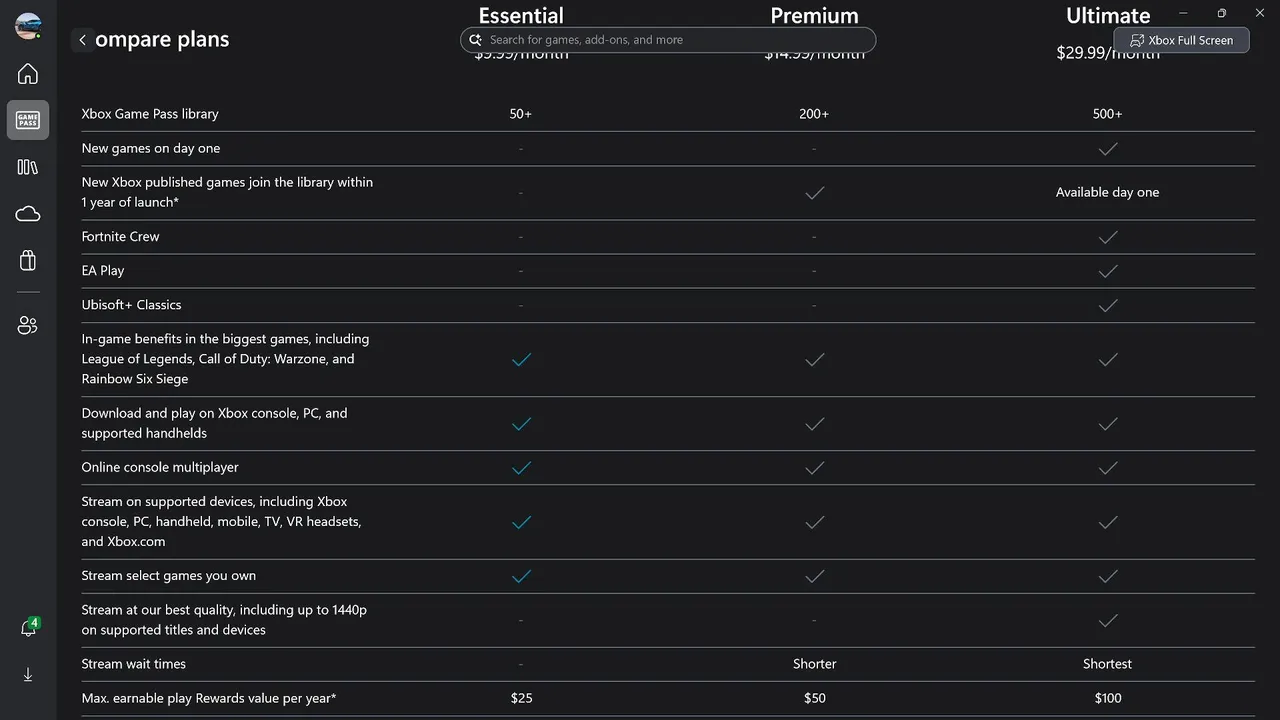Screen dimensions: 1280x720
Task: Open the Home icon in sidebar
Action: 28,74
